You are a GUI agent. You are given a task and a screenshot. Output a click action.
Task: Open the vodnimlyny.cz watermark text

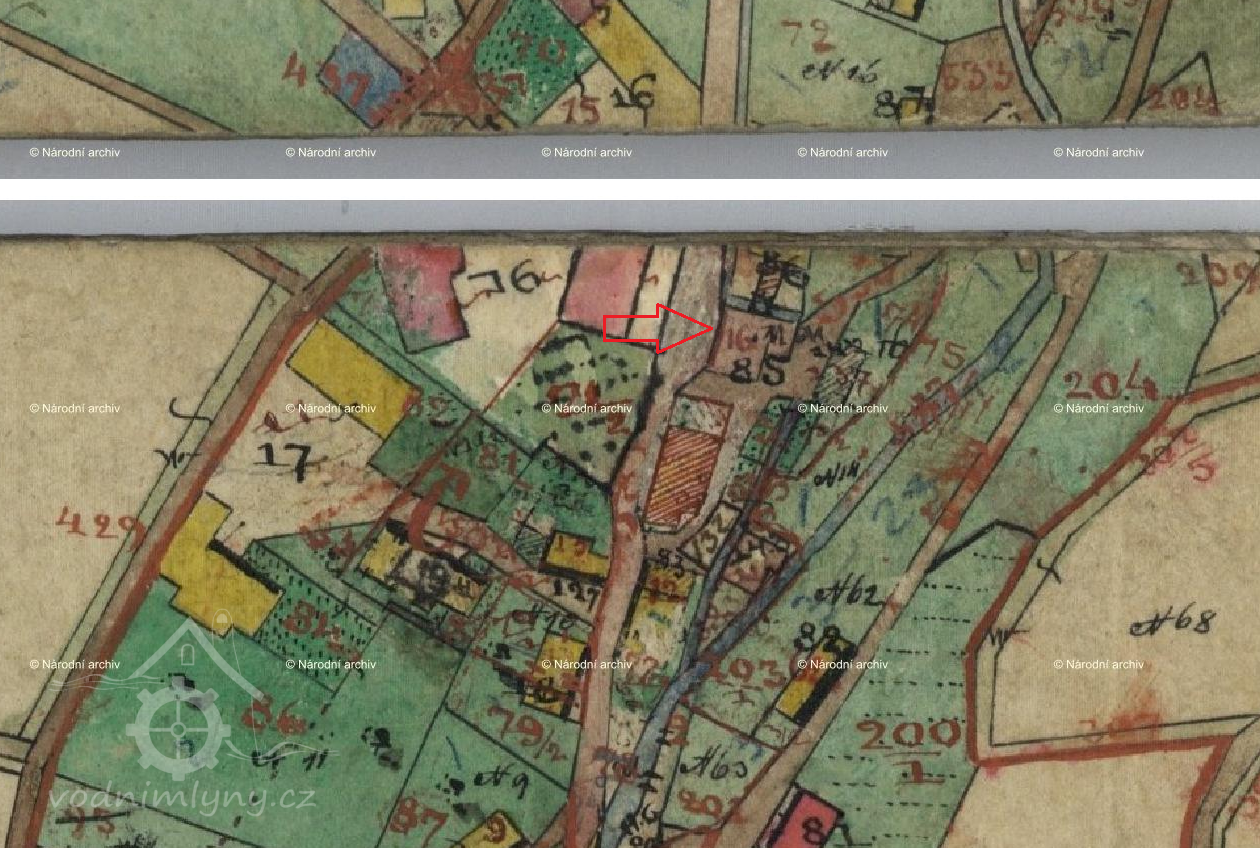pyautogui.click(x=182, y=797)
